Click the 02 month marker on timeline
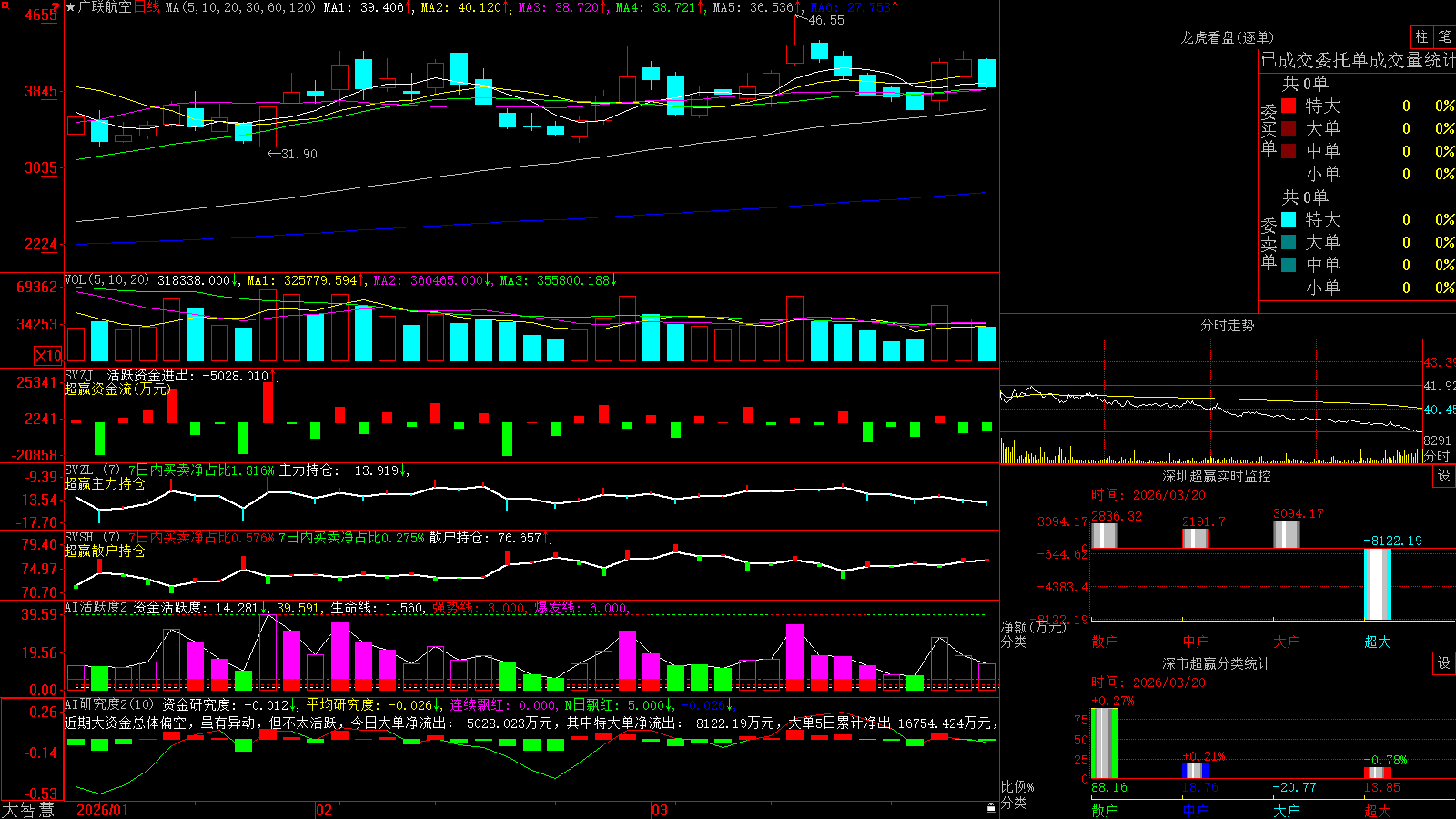 click(323, 810)
